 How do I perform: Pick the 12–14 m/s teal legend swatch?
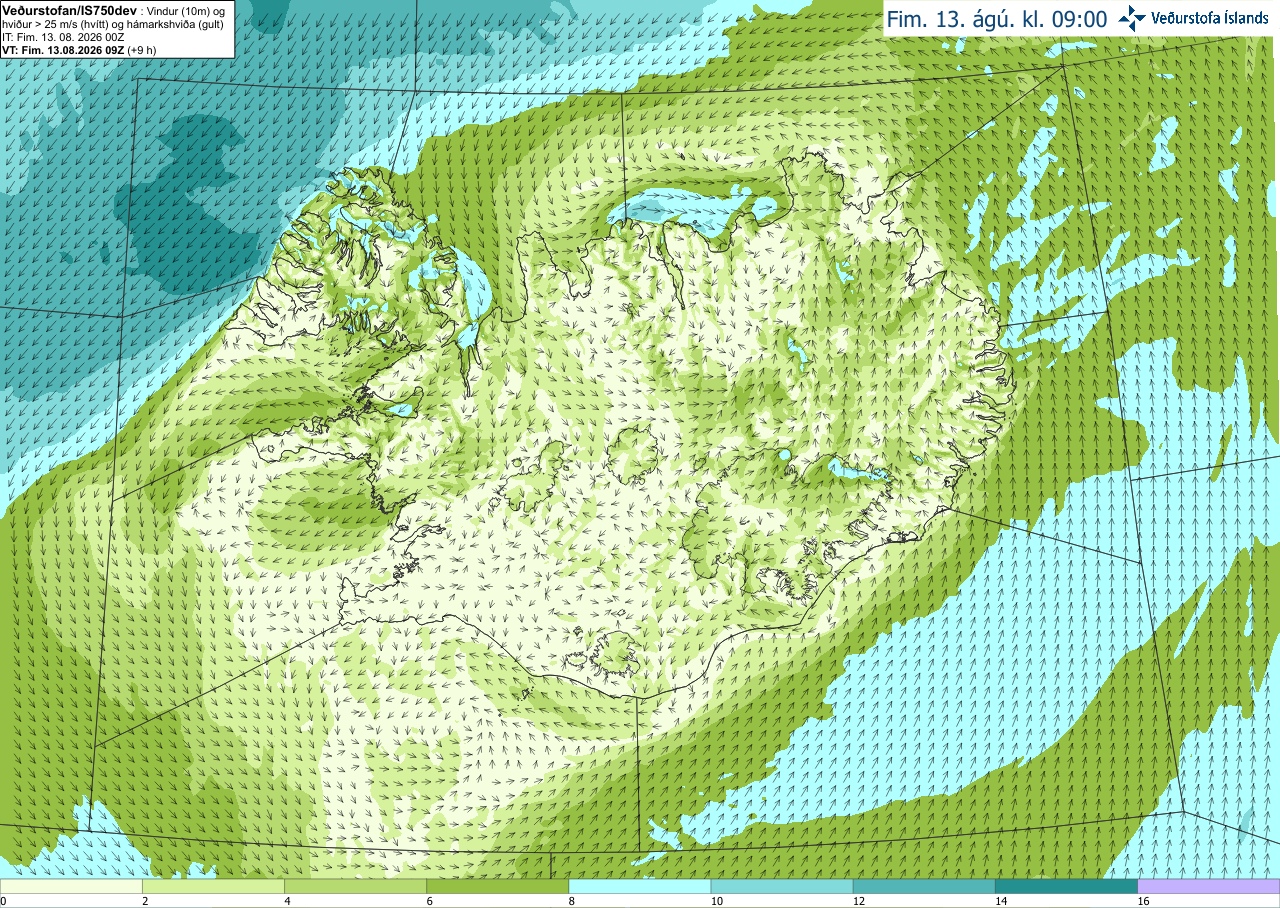(x=924, y=886)
